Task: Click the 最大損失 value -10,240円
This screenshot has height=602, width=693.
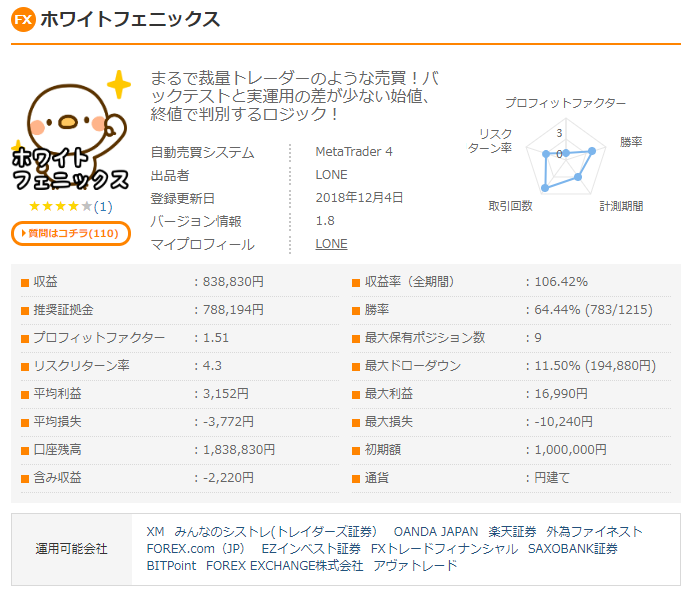Action: 563,422
